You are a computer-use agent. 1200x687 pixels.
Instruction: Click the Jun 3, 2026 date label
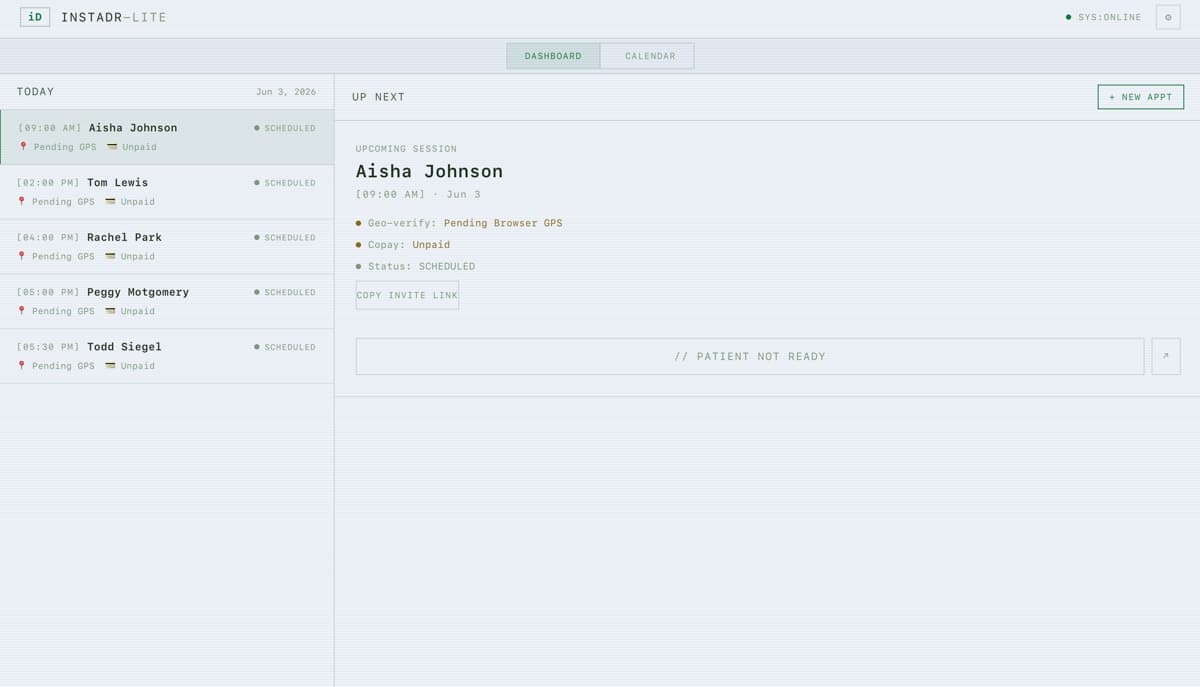(286, 92)
